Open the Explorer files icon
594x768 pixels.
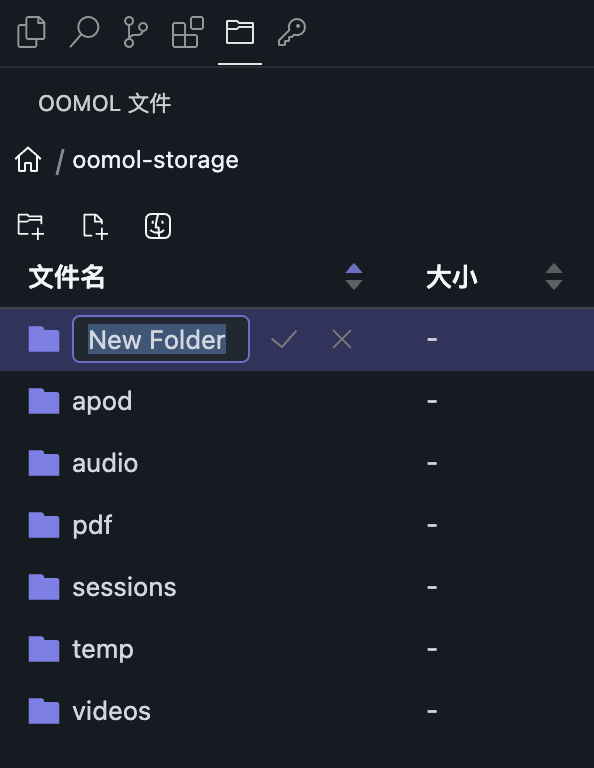(31, 32)
